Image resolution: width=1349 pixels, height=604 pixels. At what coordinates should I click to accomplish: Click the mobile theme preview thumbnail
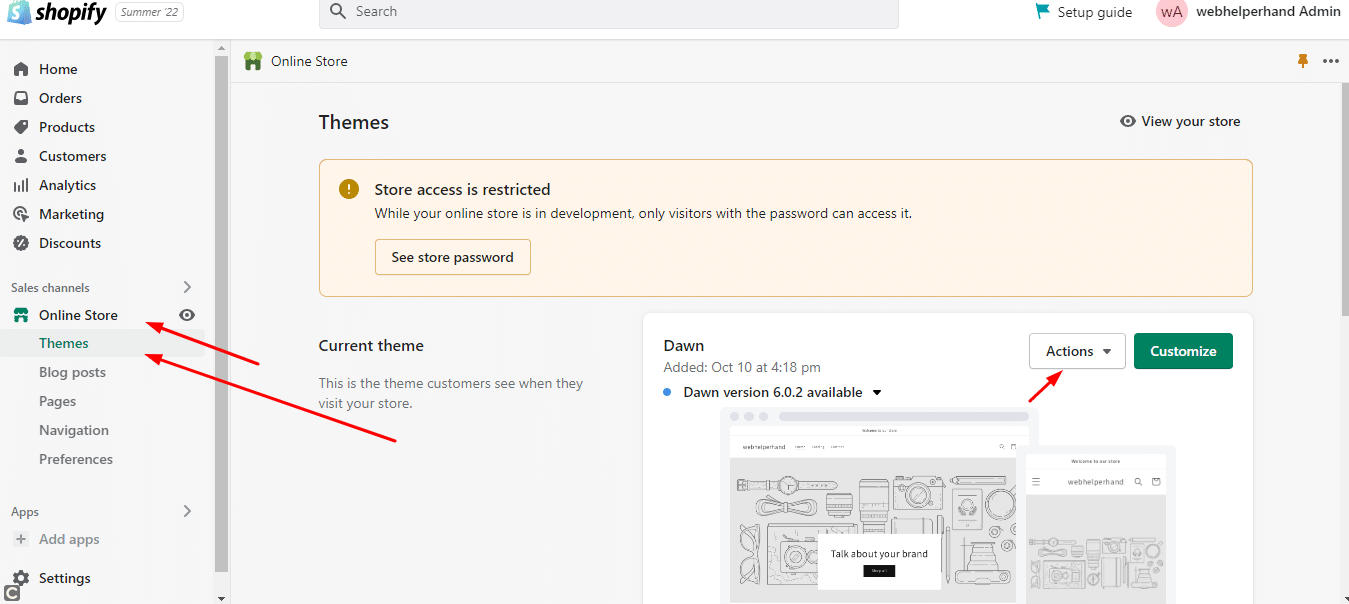coord(1096,525)
